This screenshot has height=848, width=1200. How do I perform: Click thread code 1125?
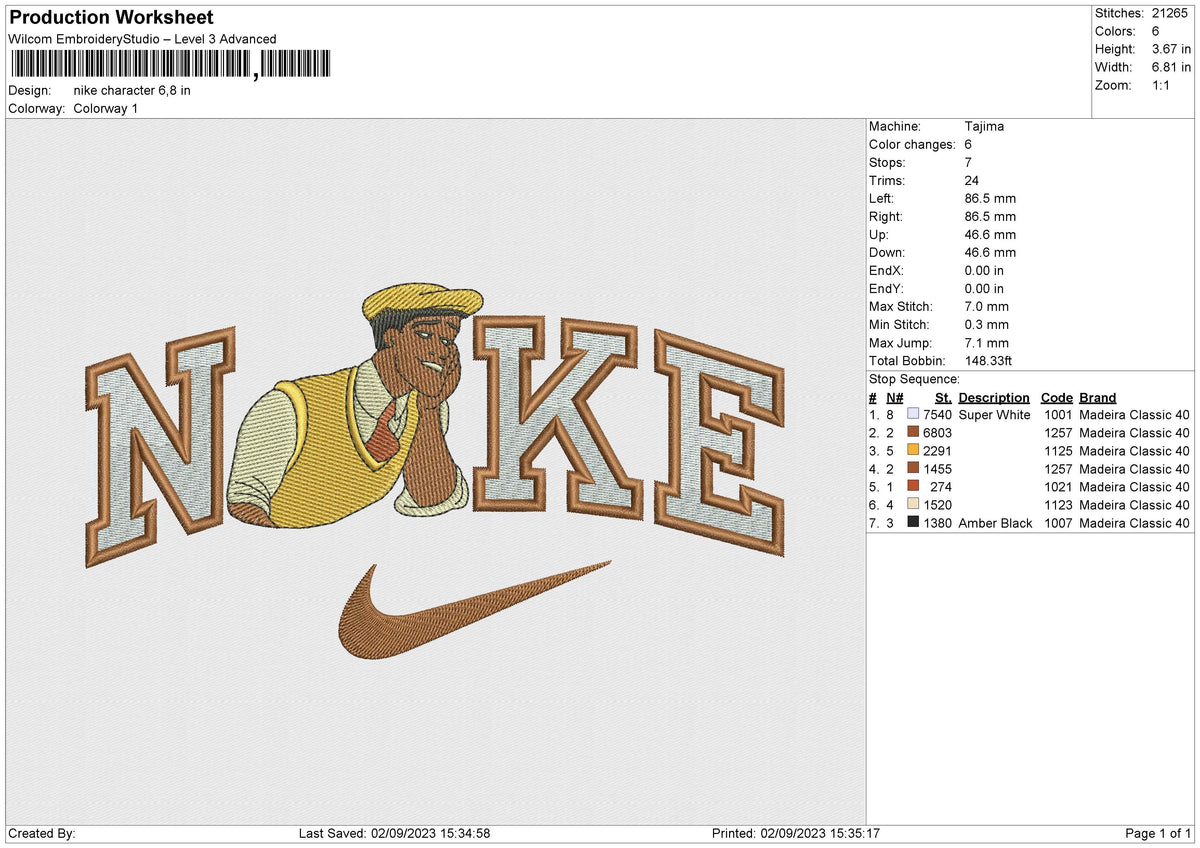click(x=1058, y=450)
